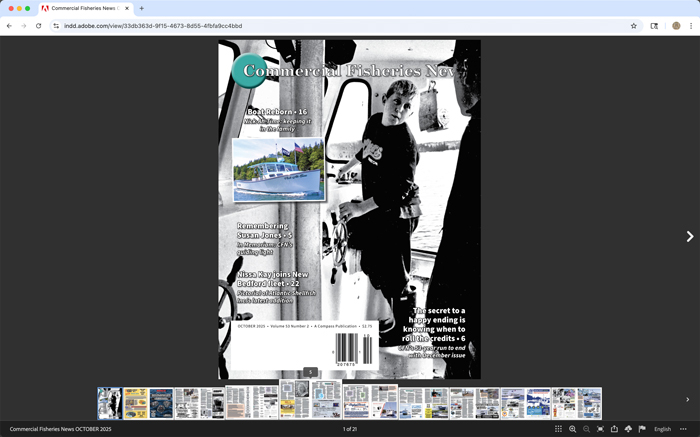
Task: Enter fullscreen view mode
Action: coord(600,429)
